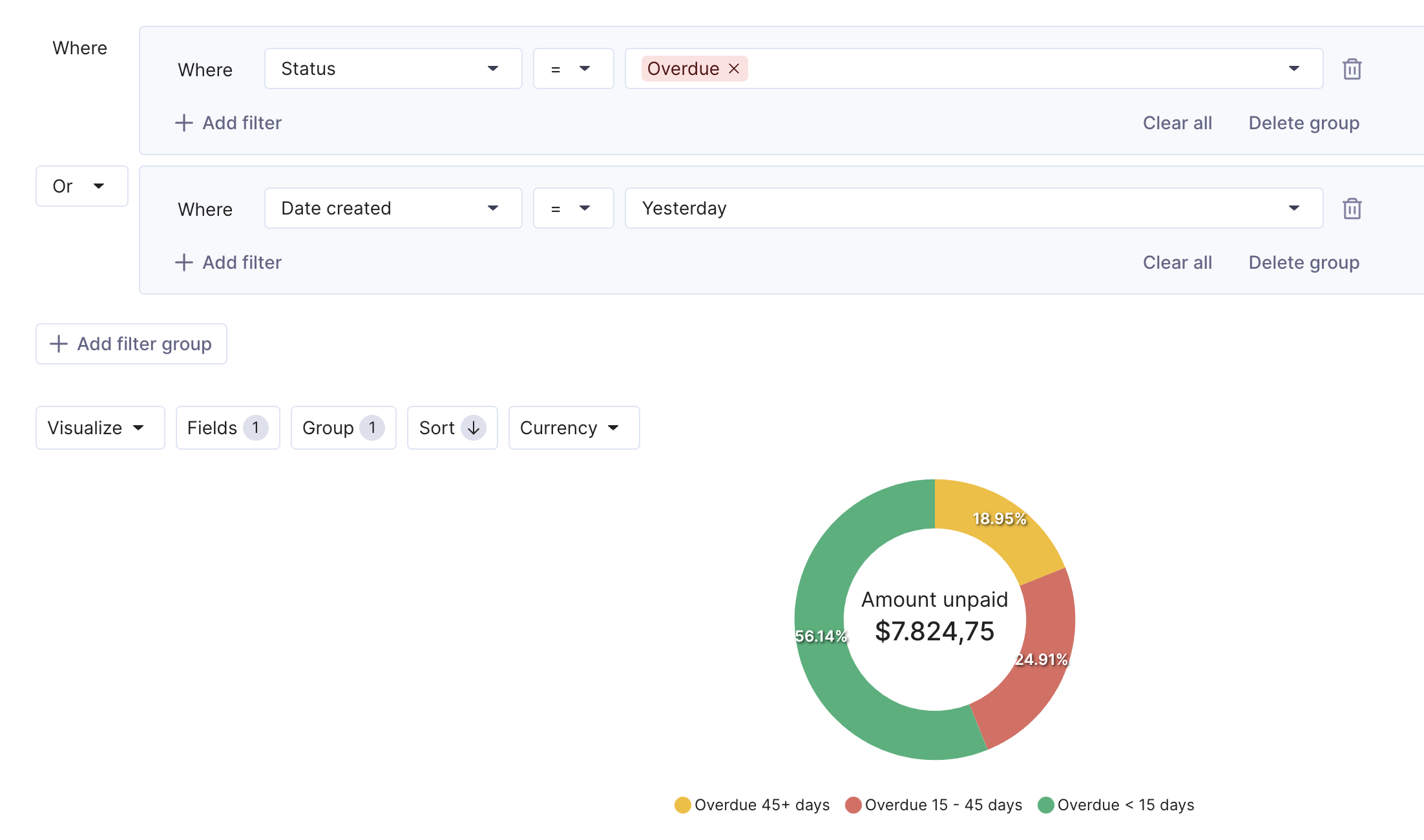The image size is (1424, 840).
Task: Open the Yesterday value dropdown
Action: coord(974,208)
